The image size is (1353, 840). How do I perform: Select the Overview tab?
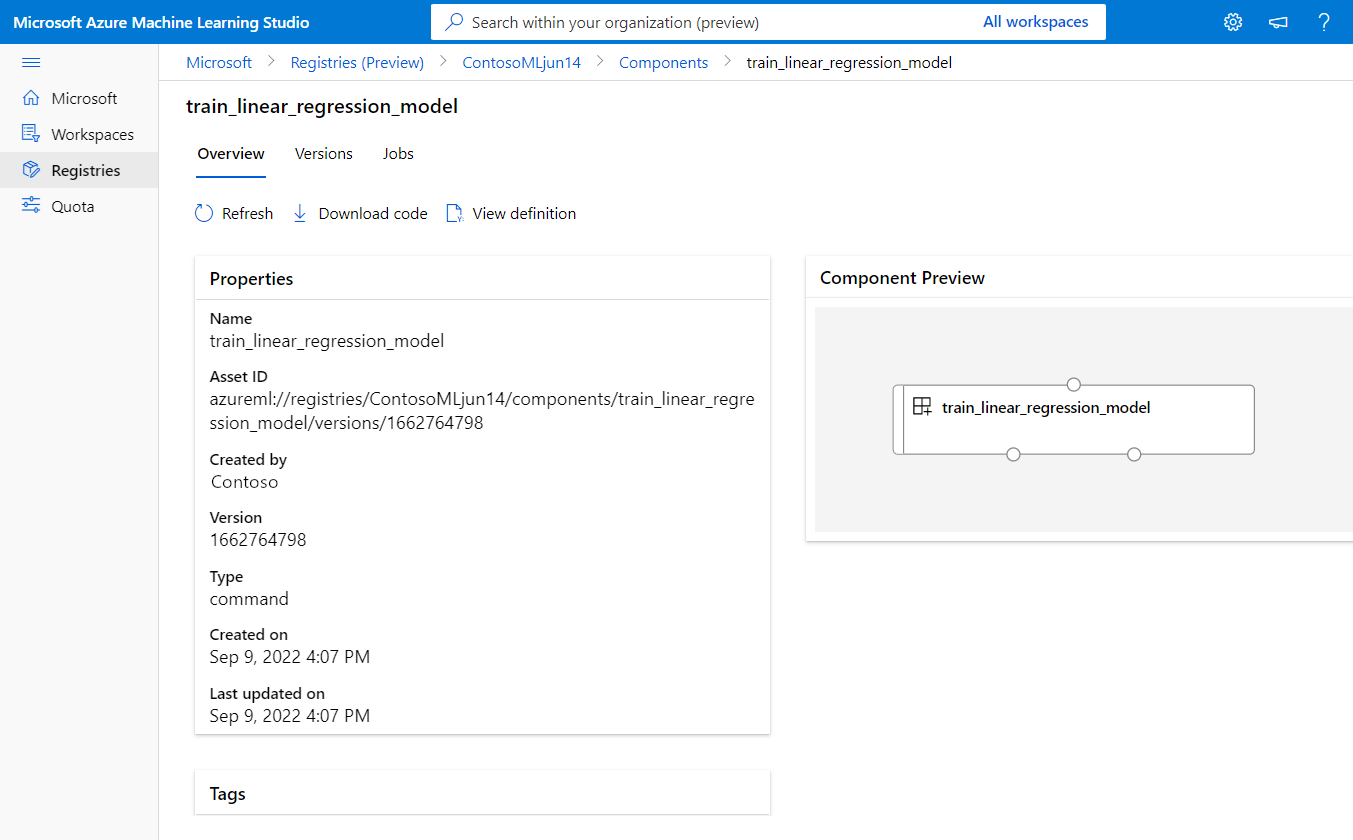(231, 154)
